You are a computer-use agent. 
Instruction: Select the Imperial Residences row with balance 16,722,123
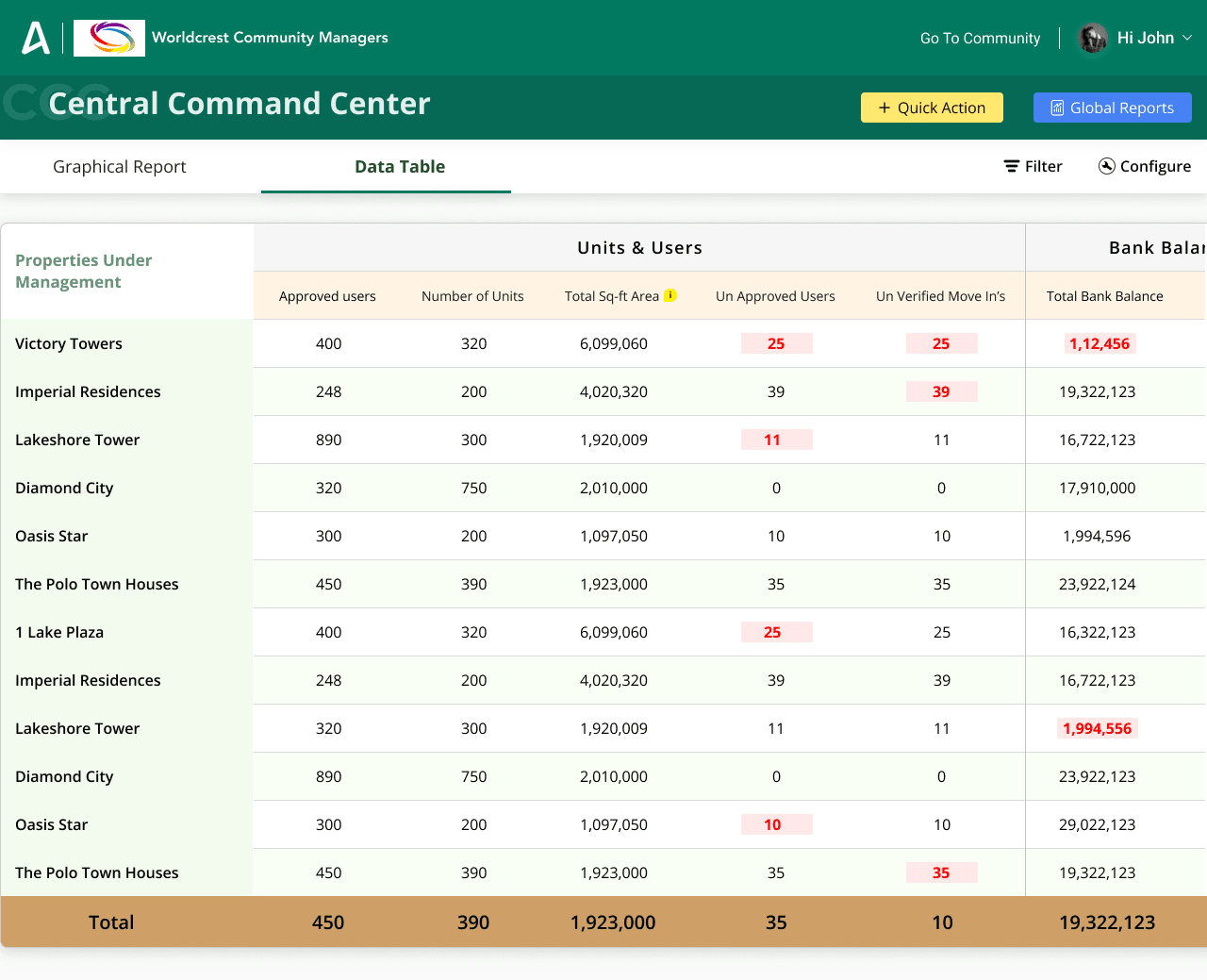click(603, 680)
